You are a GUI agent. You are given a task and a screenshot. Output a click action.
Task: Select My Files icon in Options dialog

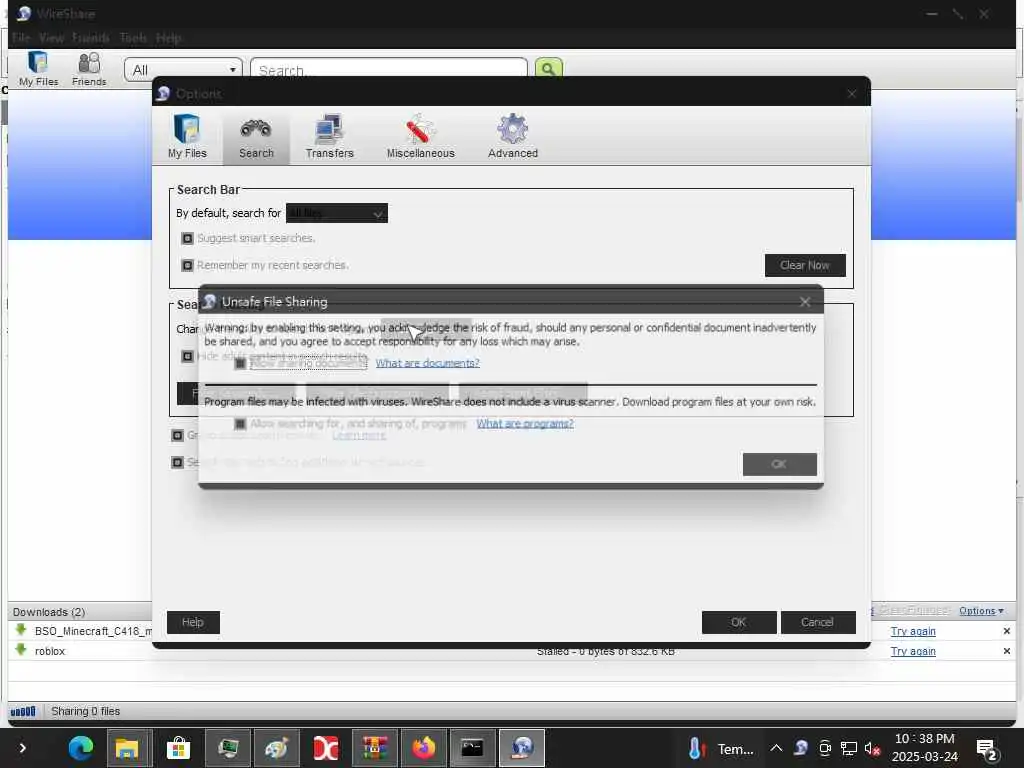tap(187, 136)
